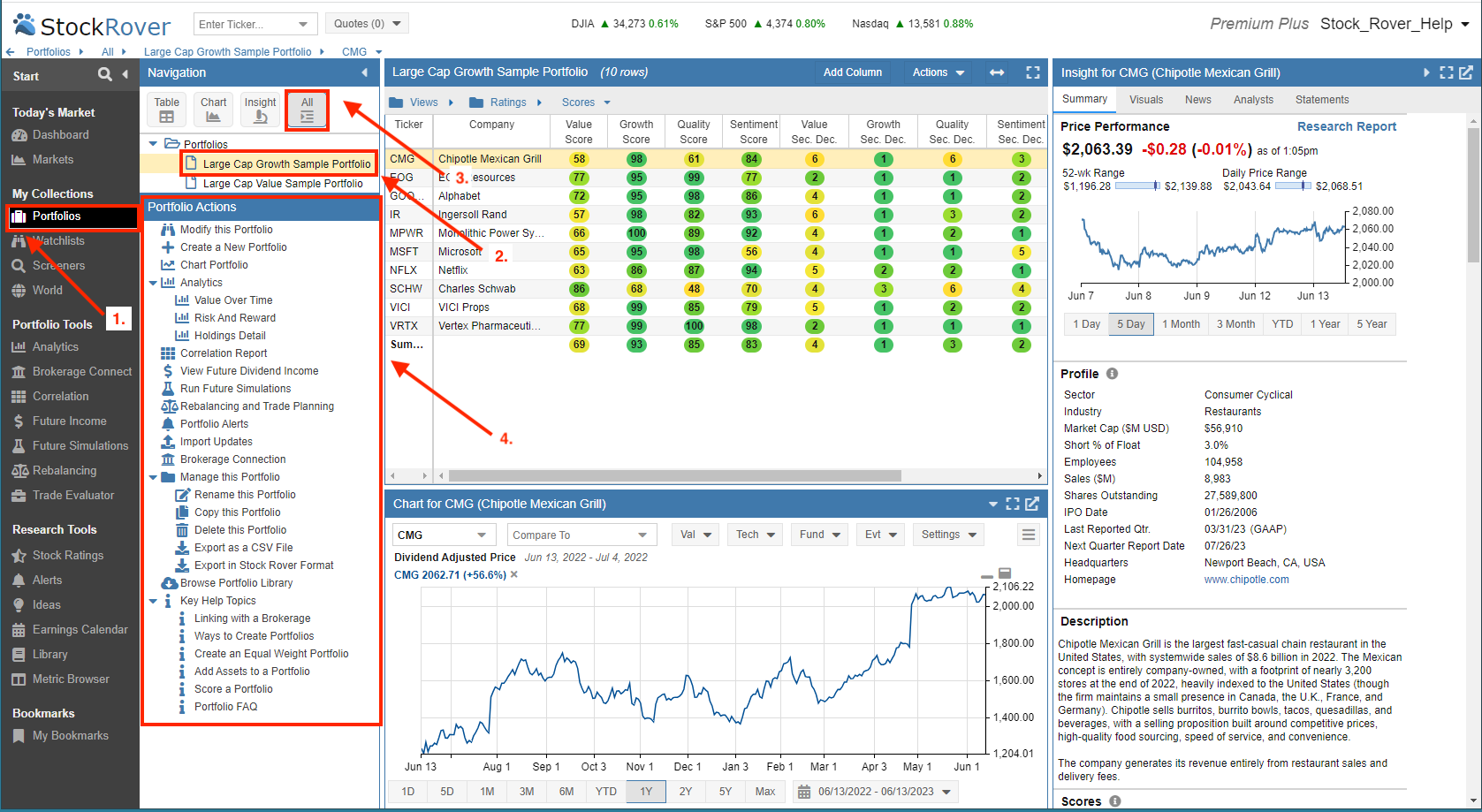This screenshot has height=812, width=1482.
Task: Set the main chart period to 6M
Action: coord(566,792)
